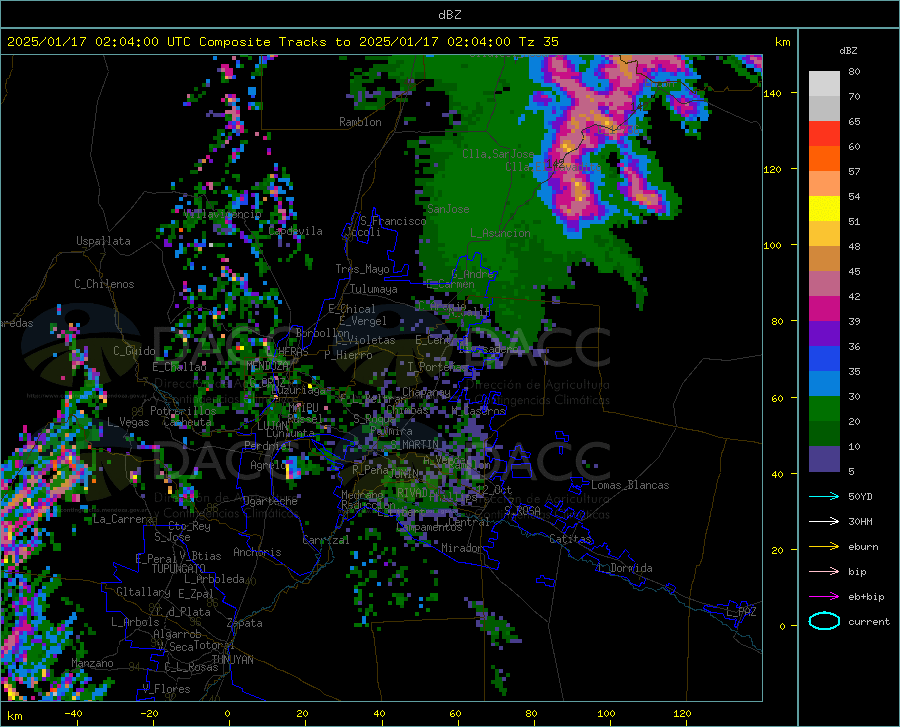Viewport: 900px width, 727px height.
Task: Click the SanJose label on map
Action: (x=448, y=209)
